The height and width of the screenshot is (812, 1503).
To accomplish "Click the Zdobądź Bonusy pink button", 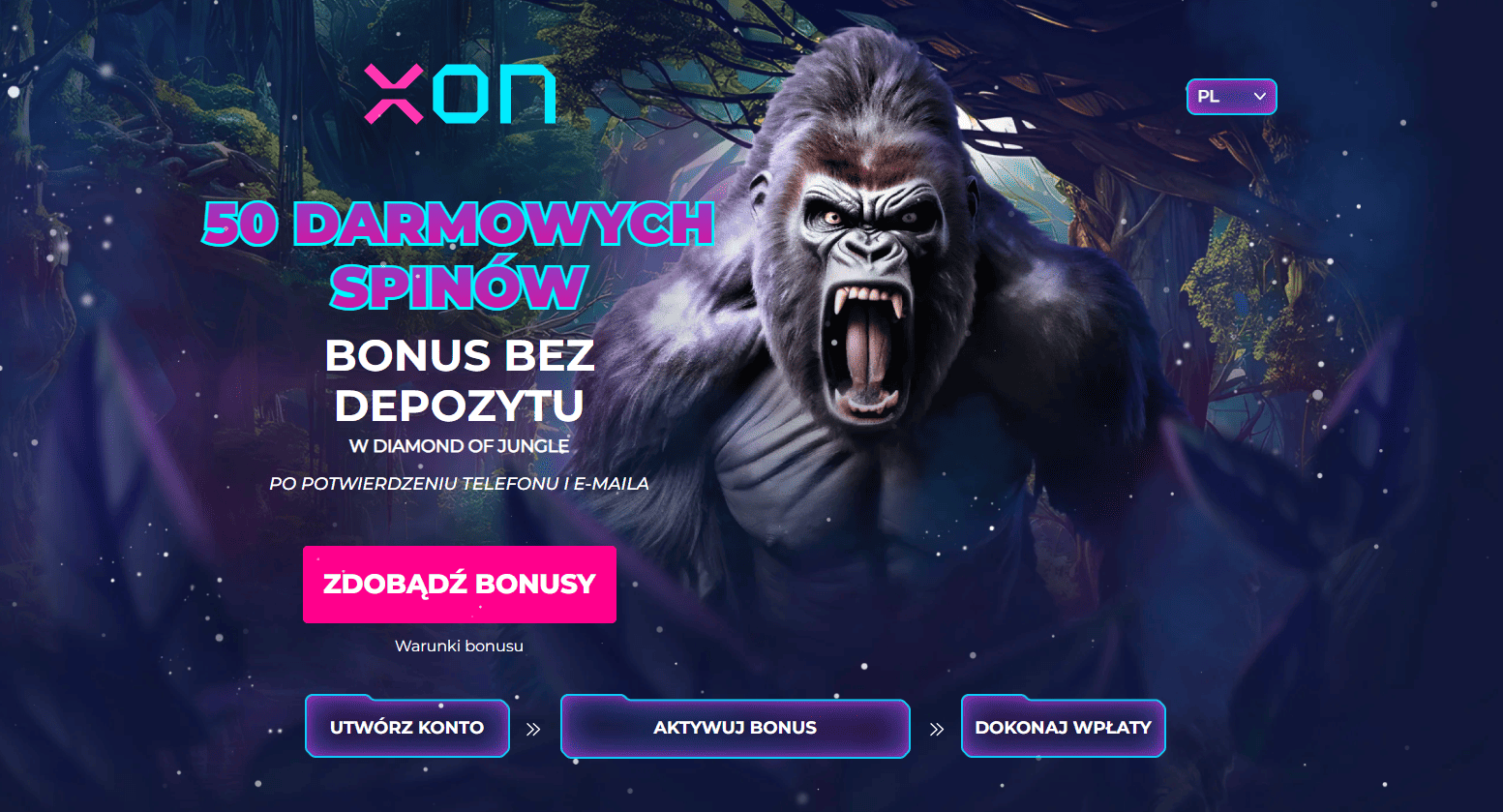I will pos(460,585).
